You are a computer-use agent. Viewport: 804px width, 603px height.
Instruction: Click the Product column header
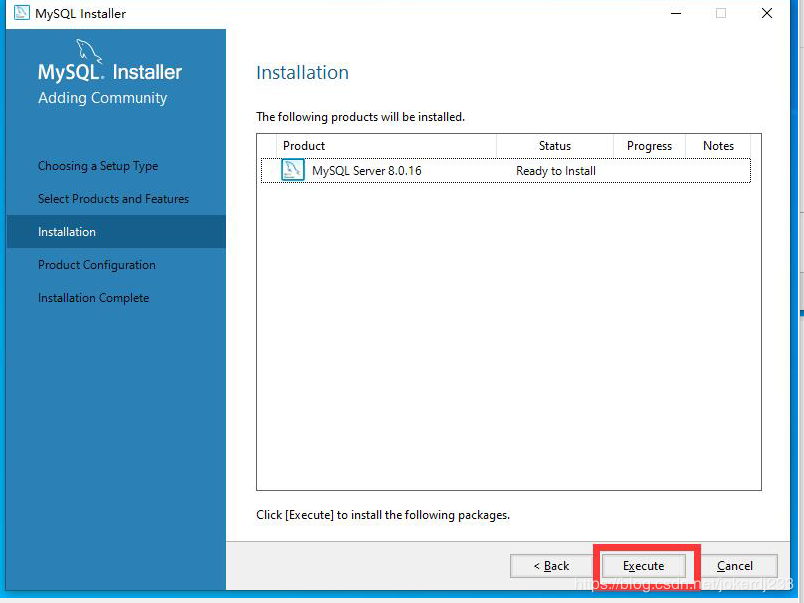coord(386,146)
